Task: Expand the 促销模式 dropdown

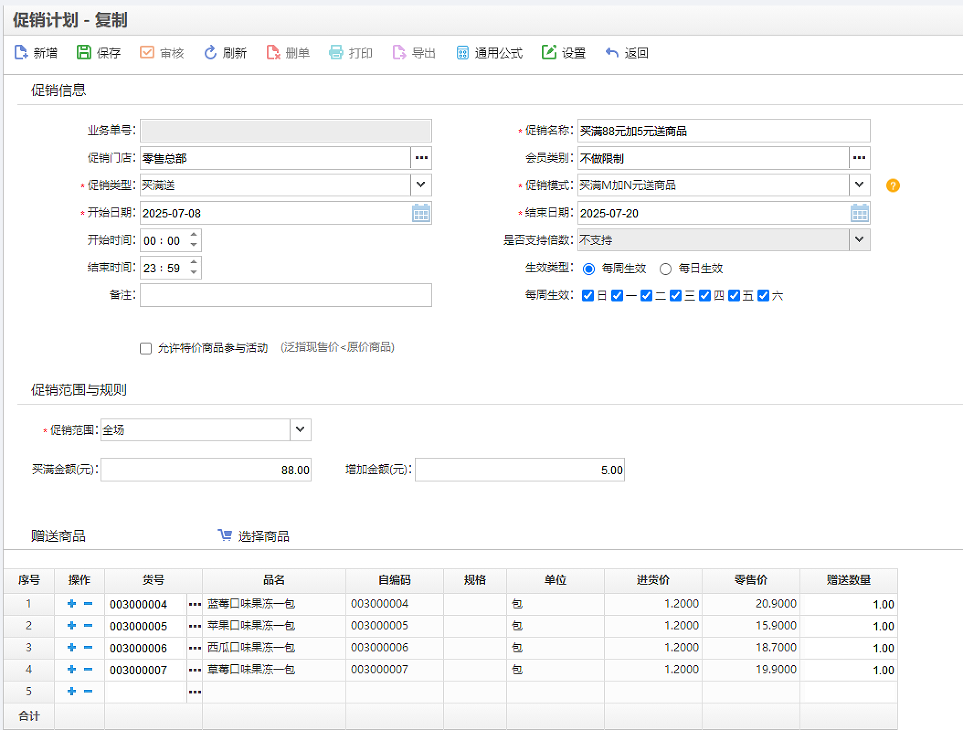Action: pyautogui.click(x=860, y=185)
